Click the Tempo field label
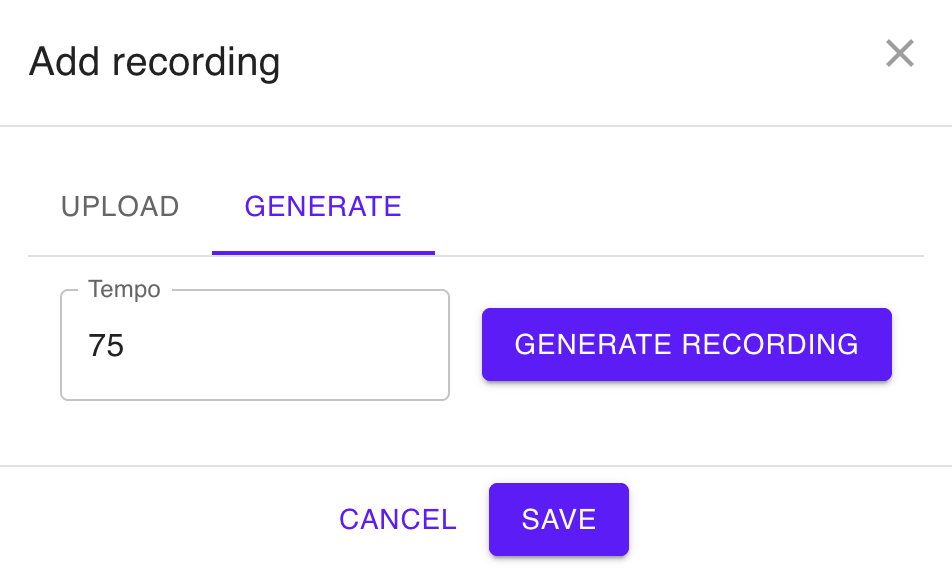 click(x=124, y=290)
